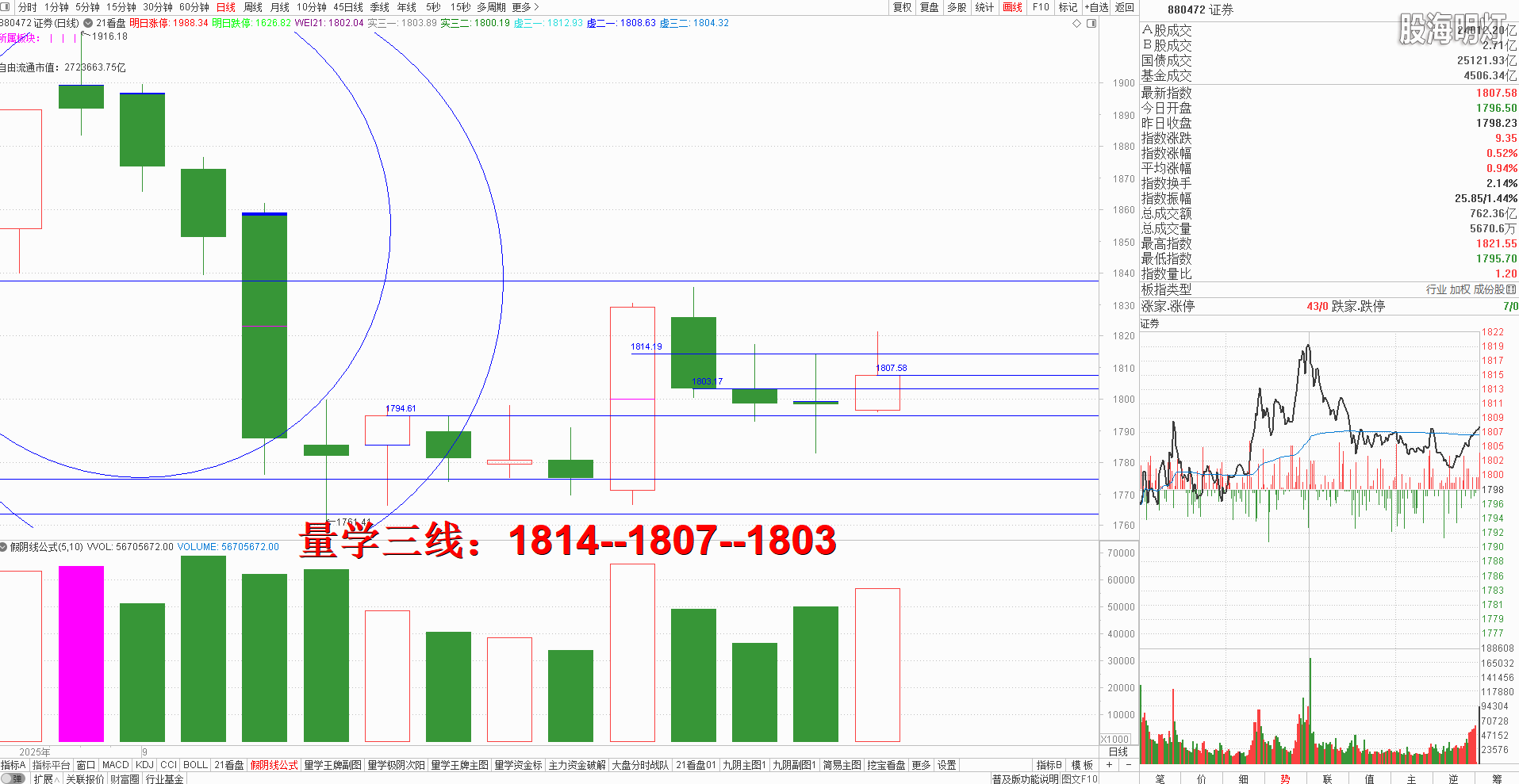Screen dimensions: 1519x784
Task: Select the 量学王牌副图 indicator tab
Action: tap(333, 765)
